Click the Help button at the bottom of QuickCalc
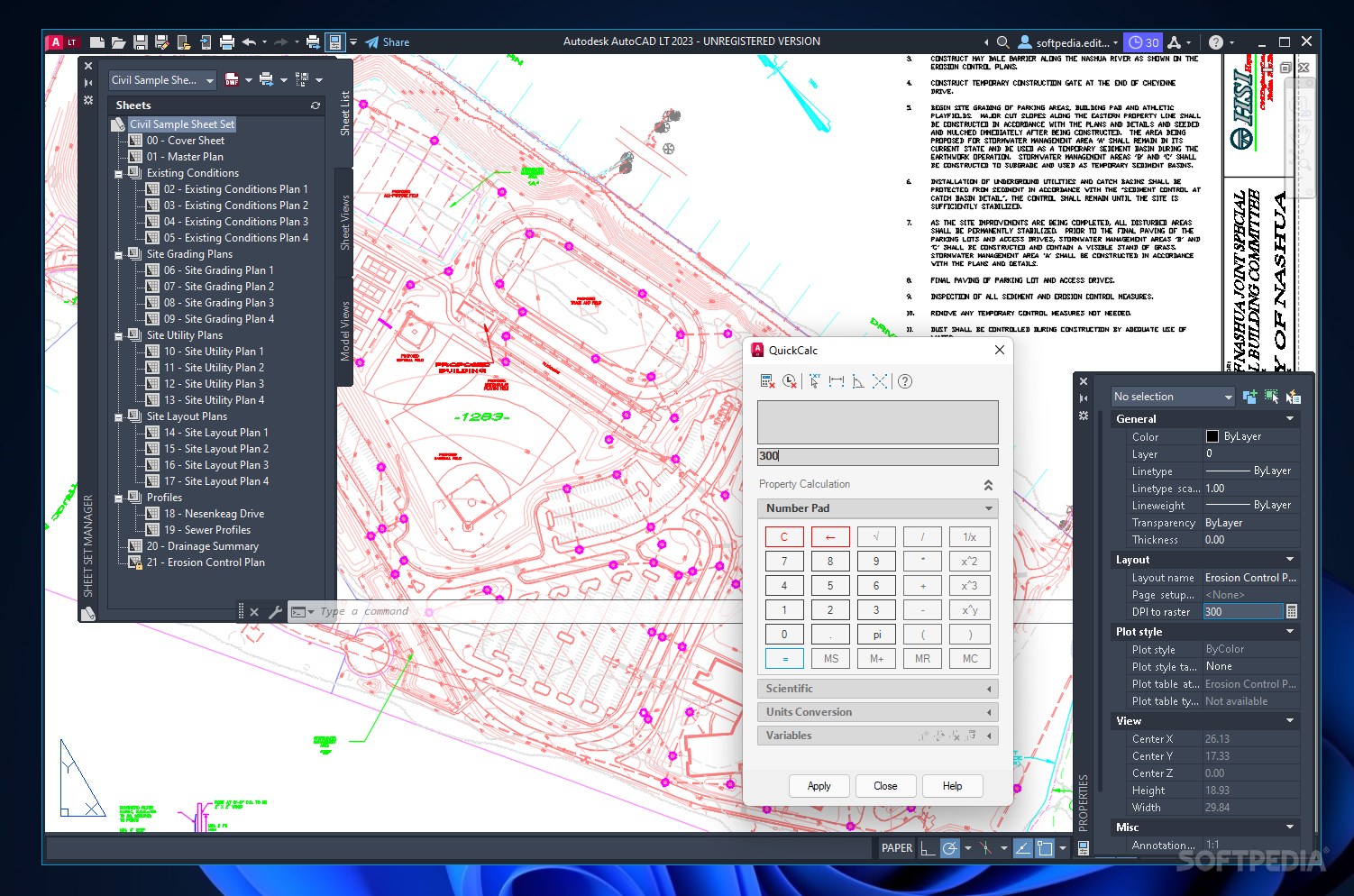Image resolution: width=1354 pixels, height=896 pixels. (x=952, y=786)
